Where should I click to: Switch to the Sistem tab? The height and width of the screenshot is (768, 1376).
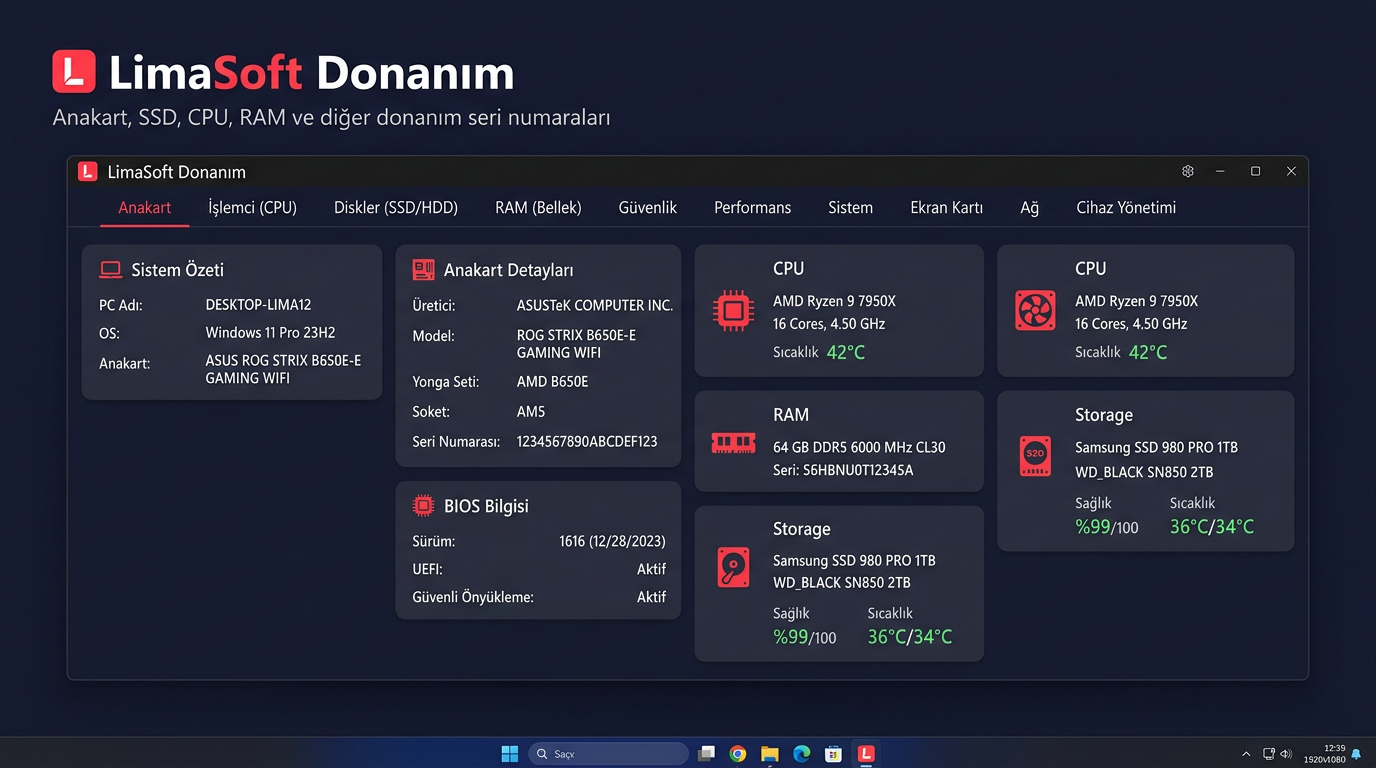click(850, 208)
